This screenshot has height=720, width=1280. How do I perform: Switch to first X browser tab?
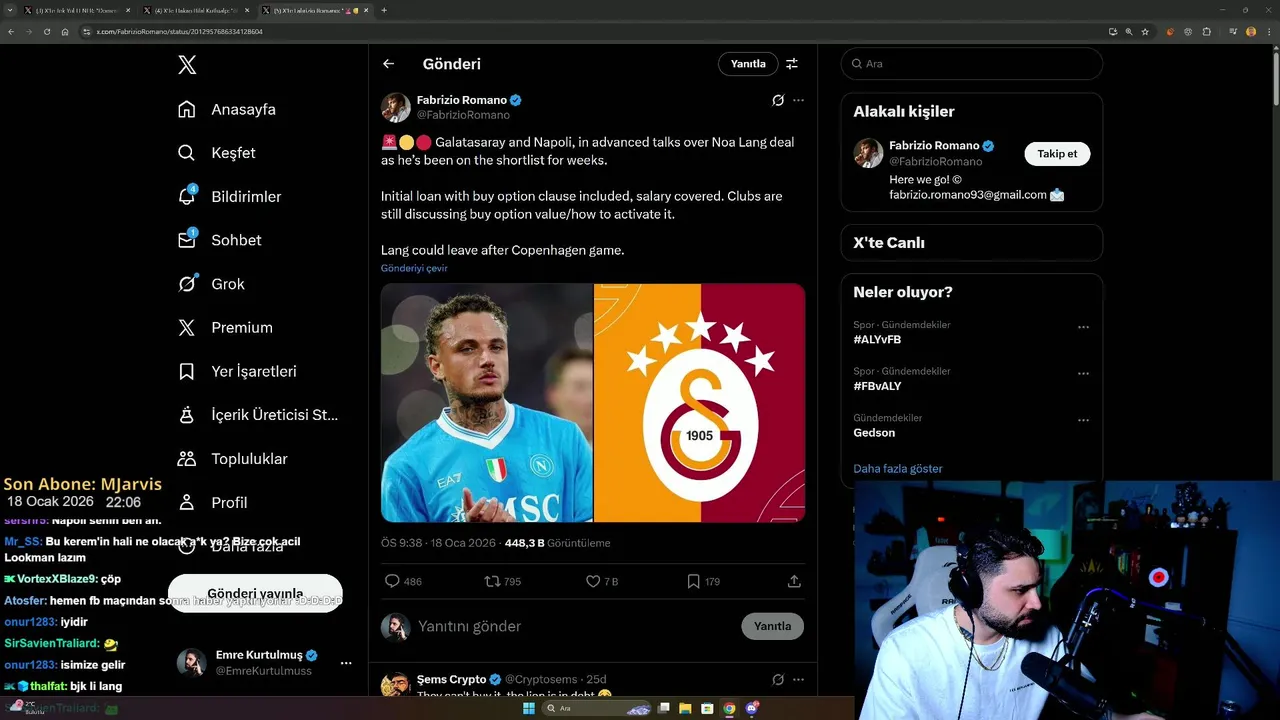[76, 10]
